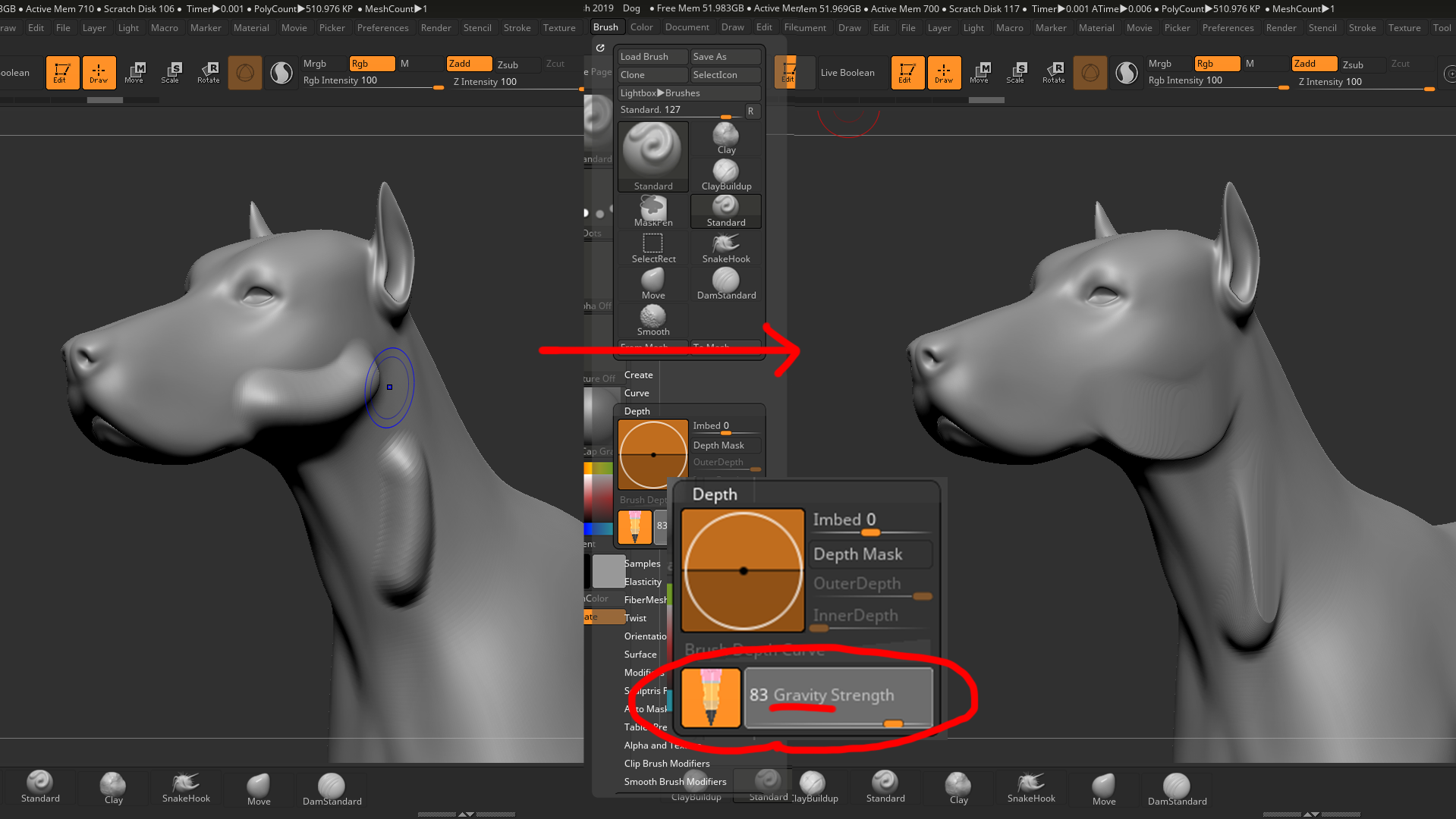Viewport: 1456px width, 819px height.
Task: Pick SelectRect brush in Brush palette
Action: click(653, 248)
